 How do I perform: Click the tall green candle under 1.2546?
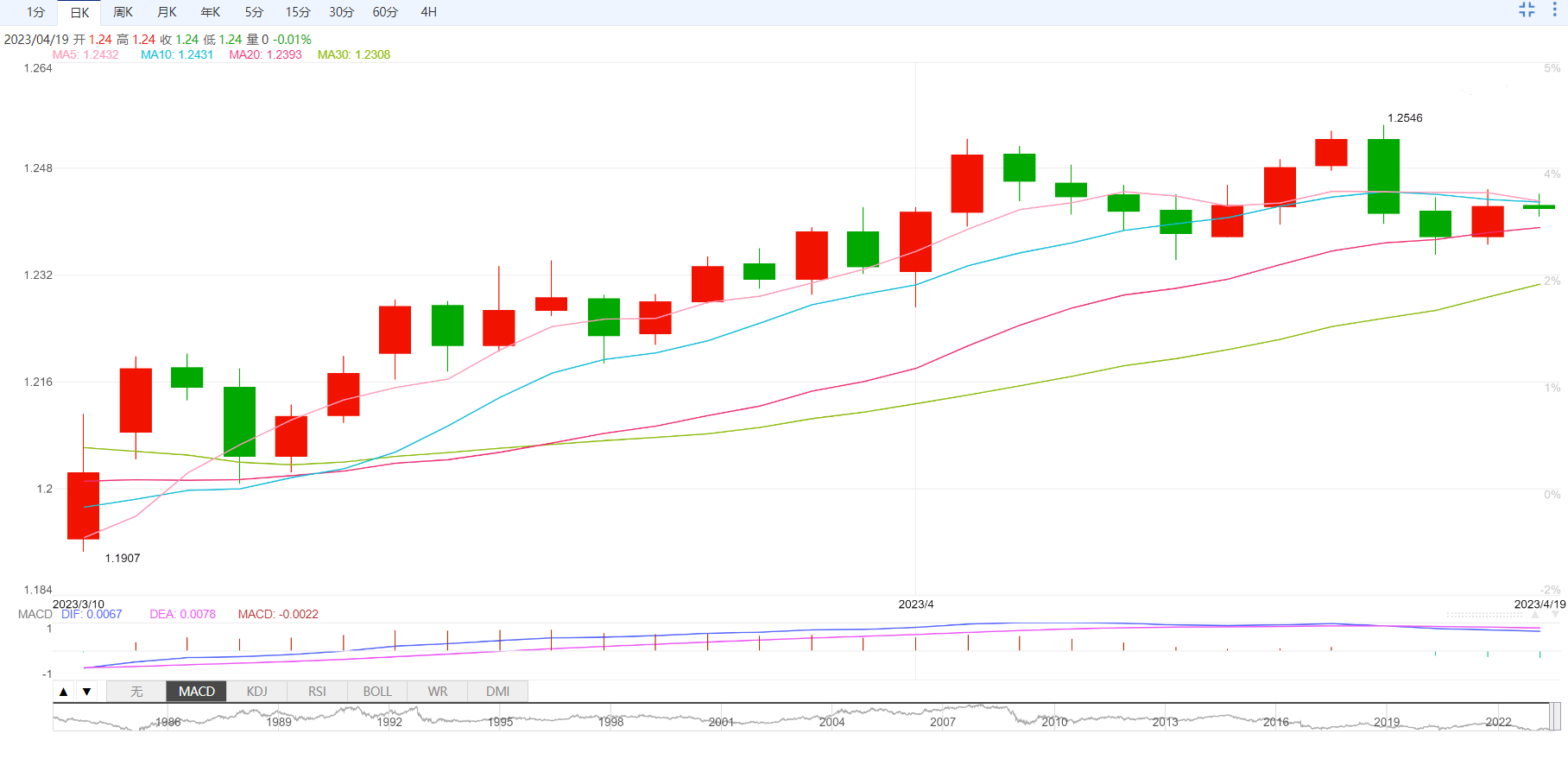pos(1383,176)
